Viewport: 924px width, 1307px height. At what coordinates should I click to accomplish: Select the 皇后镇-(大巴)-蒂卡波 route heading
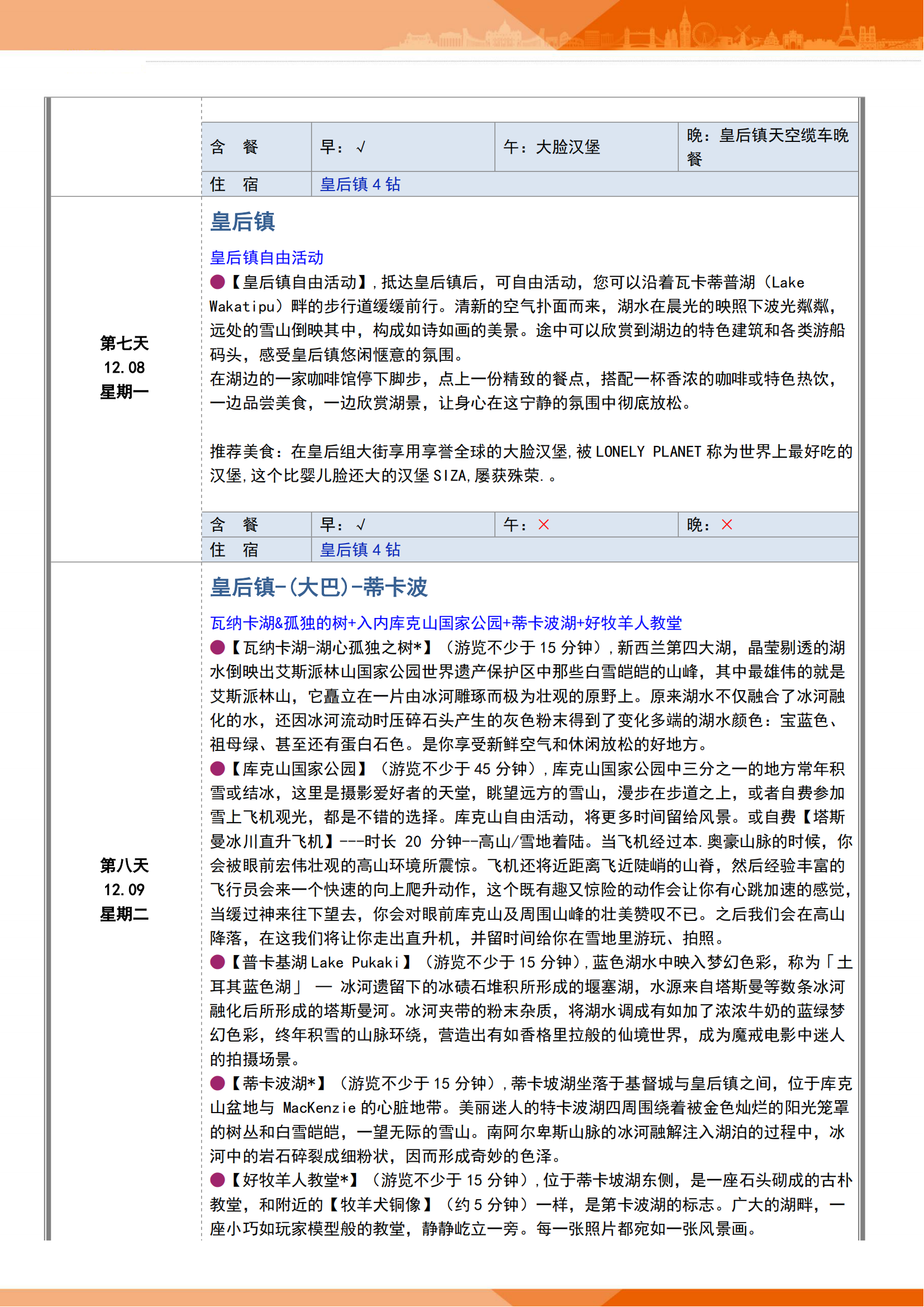[318, 587]
